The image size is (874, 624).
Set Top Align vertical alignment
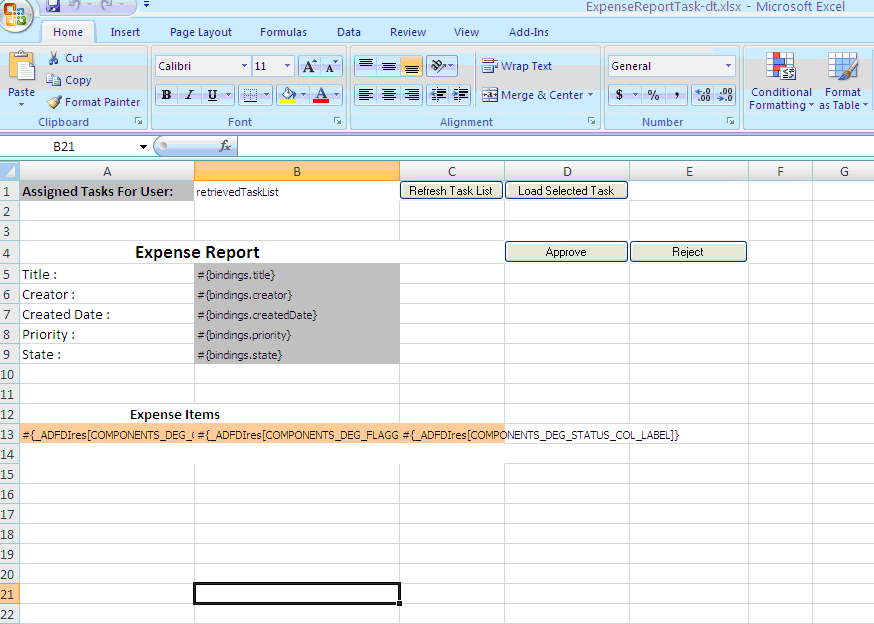point(366,66)
